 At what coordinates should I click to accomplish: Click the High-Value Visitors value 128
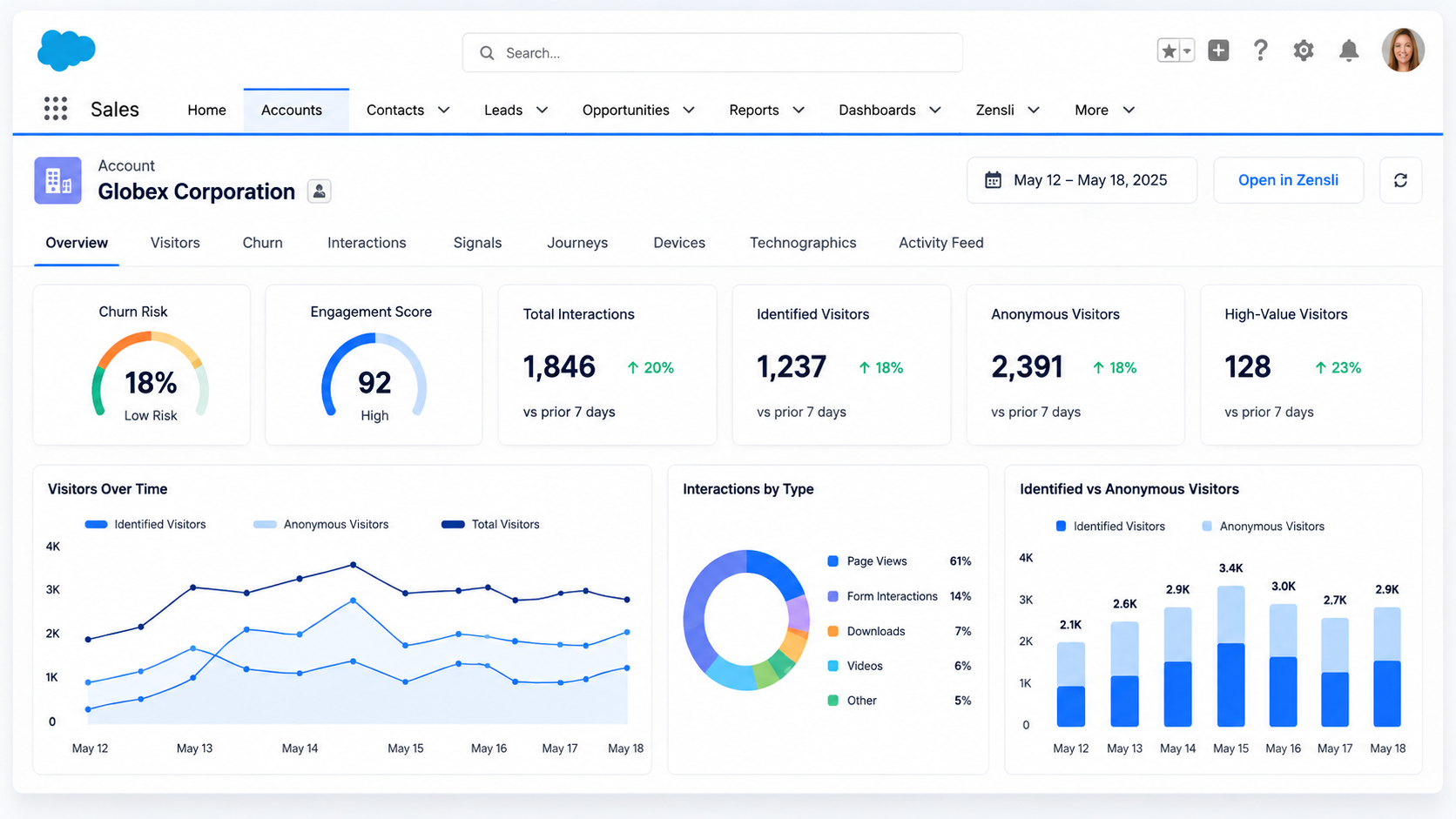tap(1247, 367)
